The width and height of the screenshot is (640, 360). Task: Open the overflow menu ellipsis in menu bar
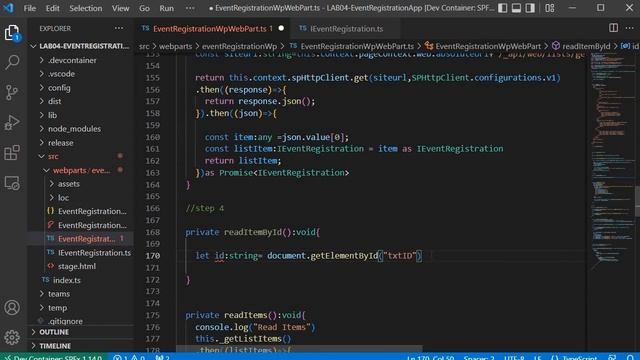pyautogui.click(x=190, y=8)
